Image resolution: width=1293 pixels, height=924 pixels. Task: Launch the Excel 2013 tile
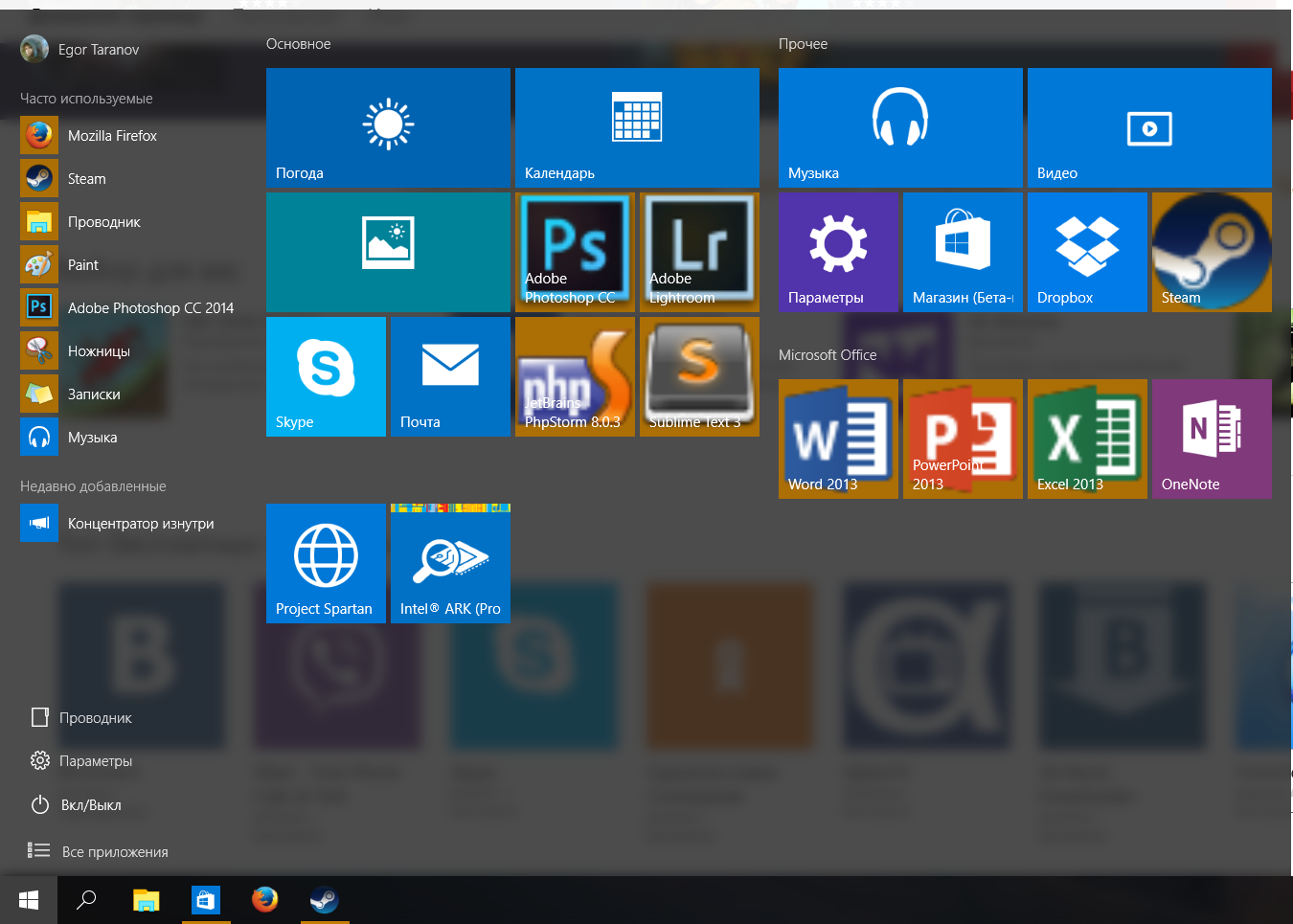point(1087,439)
